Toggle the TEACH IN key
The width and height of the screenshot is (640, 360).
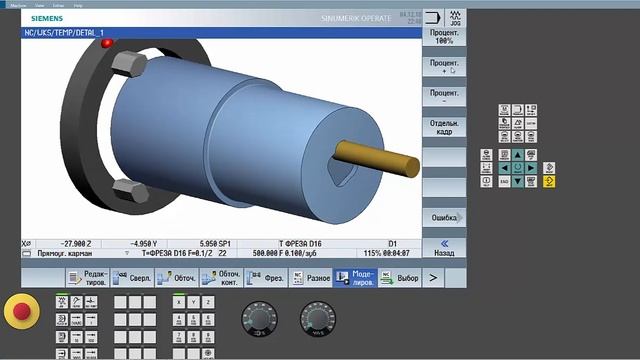tap(62, 320)
